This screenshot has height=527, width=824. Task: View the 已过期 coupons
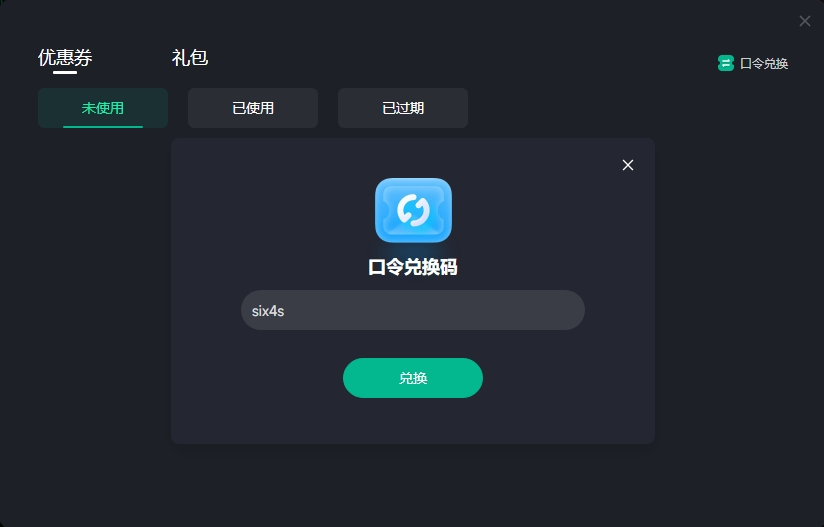(403, 108)
